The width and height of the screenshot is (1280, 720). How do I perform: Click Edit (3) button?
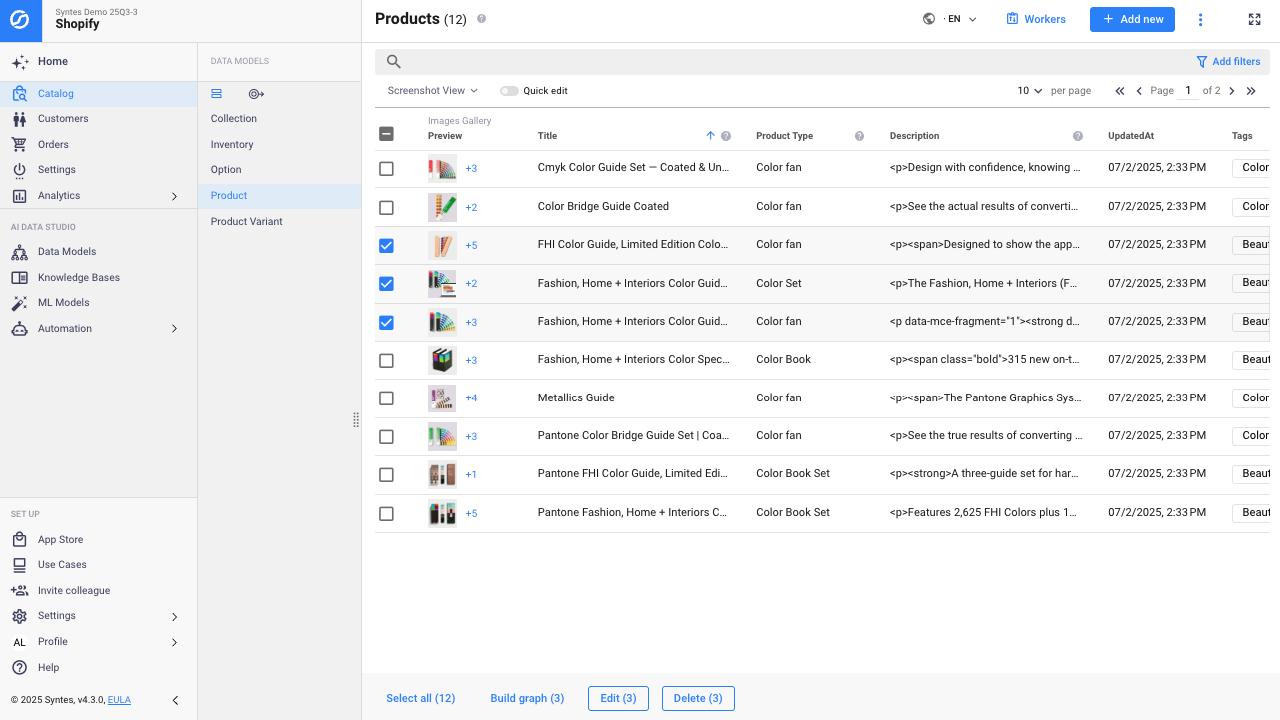coord(618,698)
